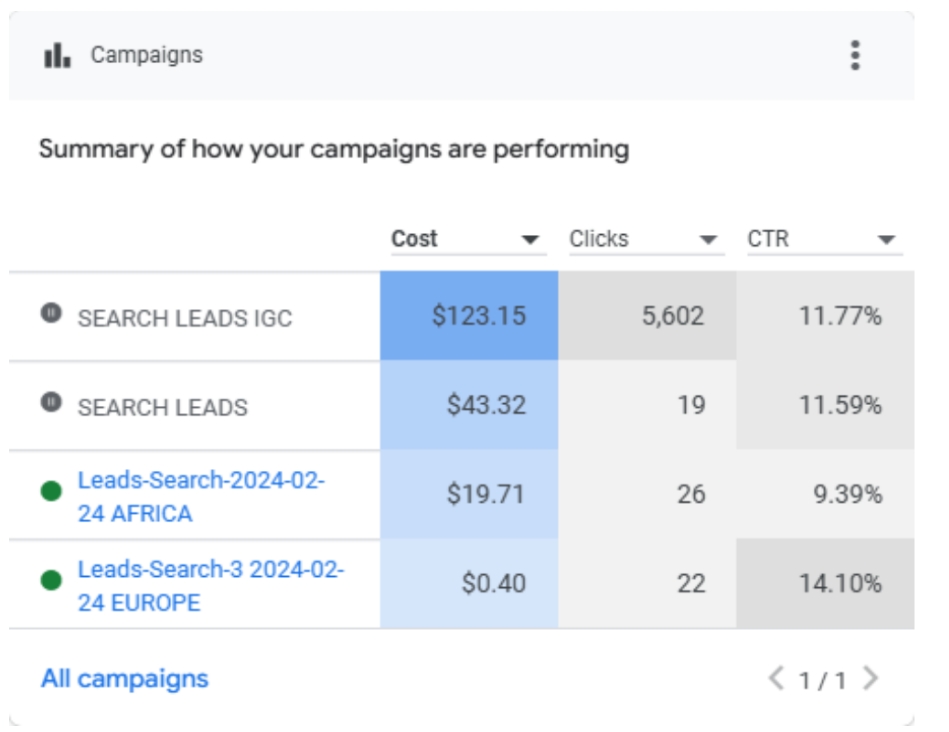Click the $123.15 cost cell
949x732 pixels.
pos(469,315)
